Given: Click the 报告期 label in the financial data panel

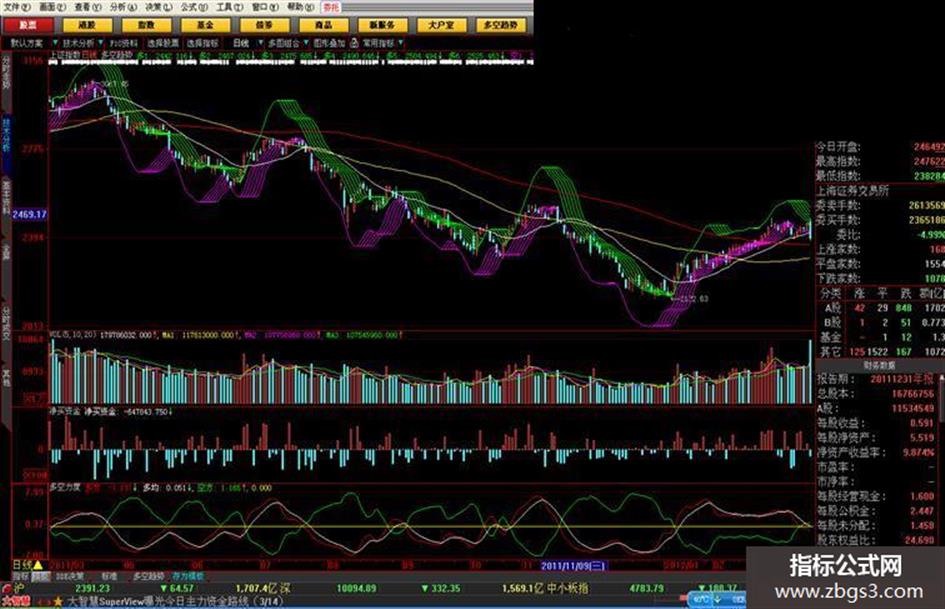Looking at the screenshot, I should click(835, 379).
